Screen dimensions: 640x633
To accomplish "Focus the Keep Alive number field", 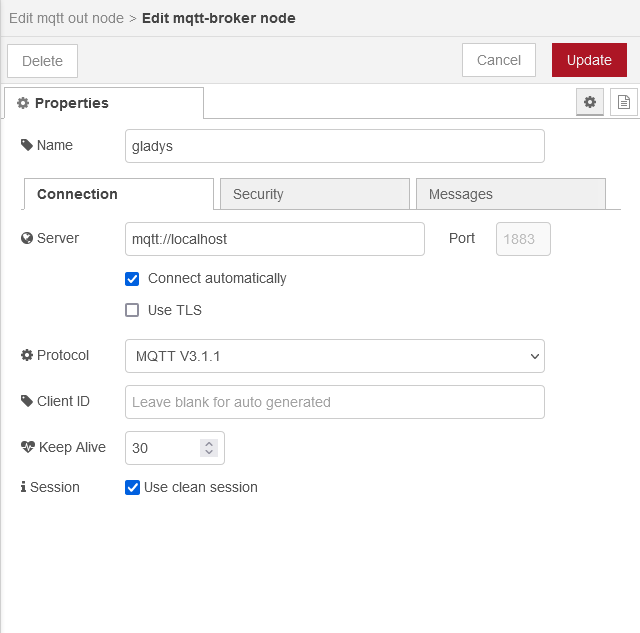I will coord(175,448).
